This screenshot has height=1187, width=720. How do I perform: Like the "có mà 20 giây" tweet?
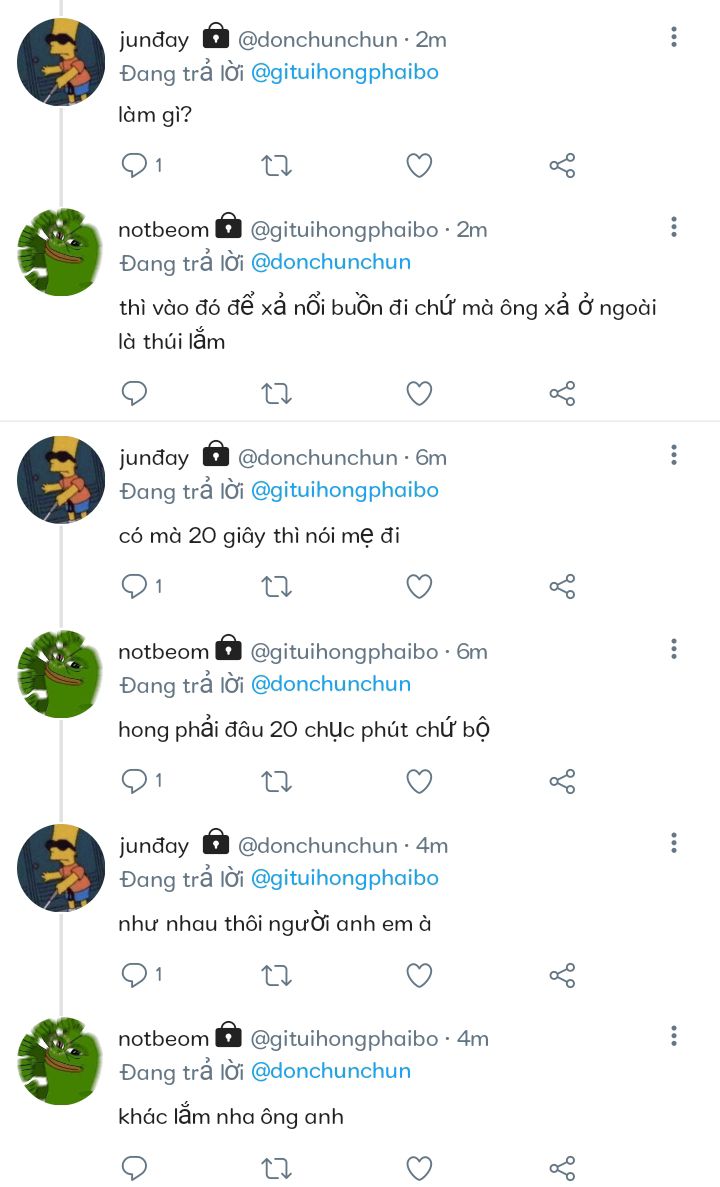(419, 586)
